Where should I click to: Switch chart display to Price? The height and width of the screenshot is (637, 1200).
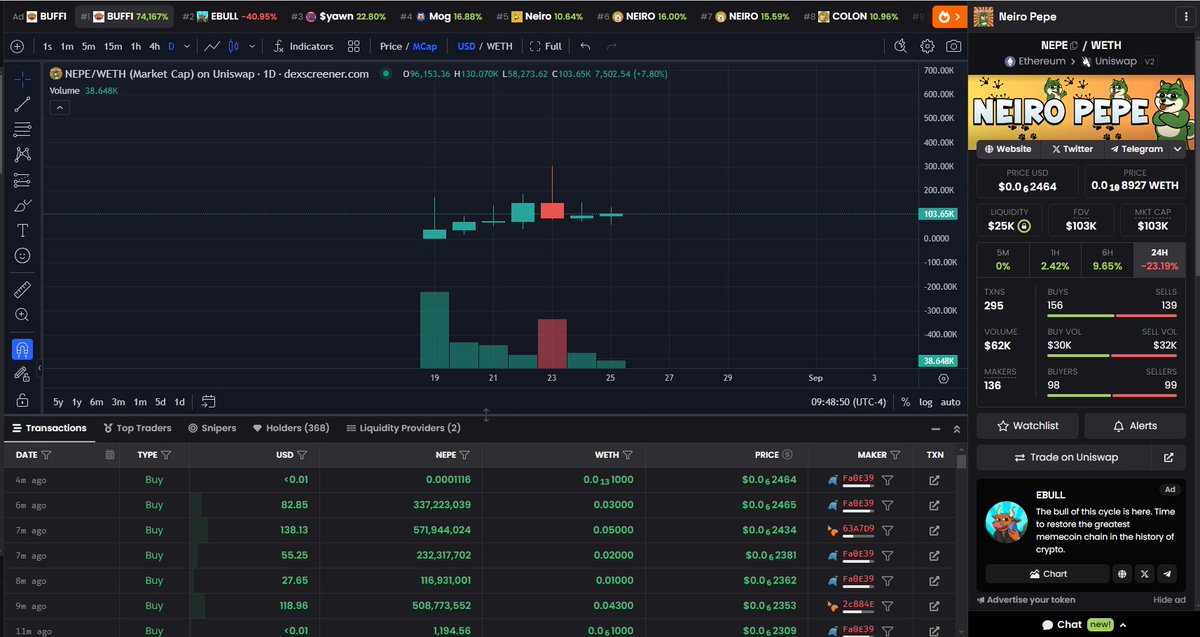tap(390, 46)
